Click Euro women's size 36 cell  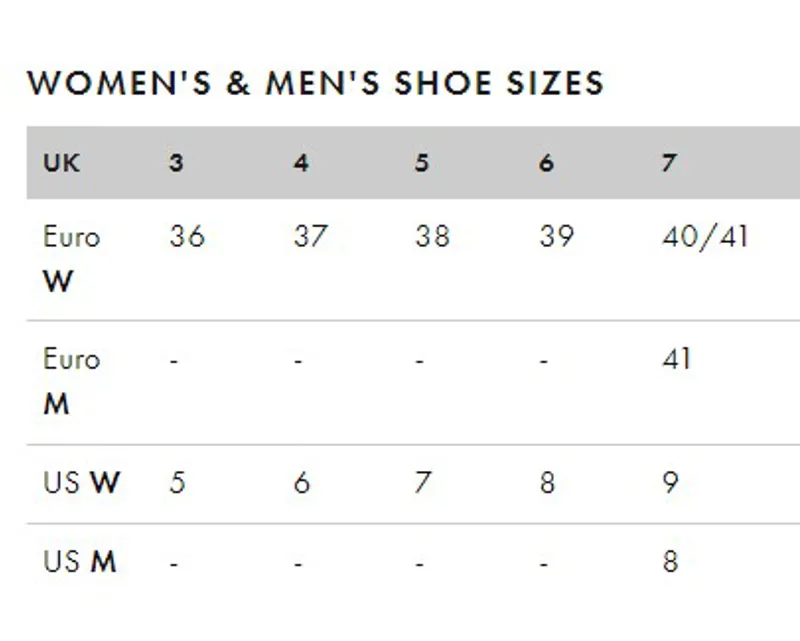pos(187,236)
